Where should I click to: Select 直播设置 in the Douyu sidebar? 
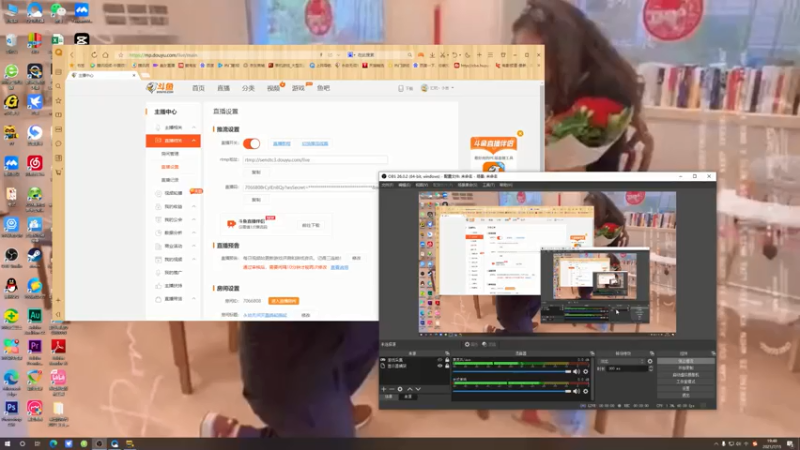(x=170, y=167)
